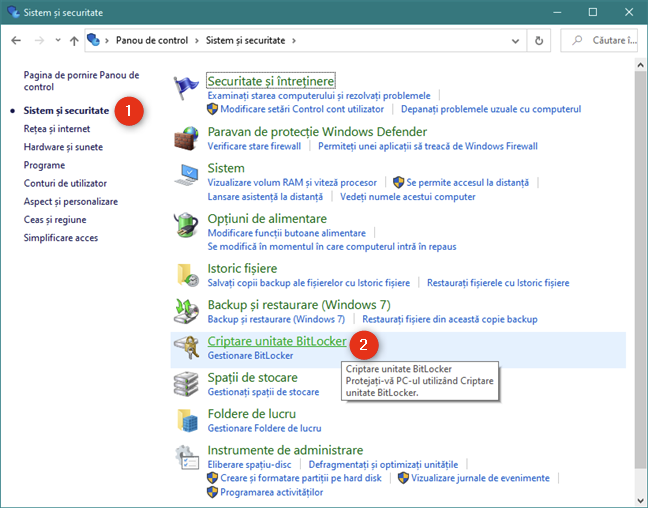
Task: Click the search magnifier icon
Action: coord(577,40)
